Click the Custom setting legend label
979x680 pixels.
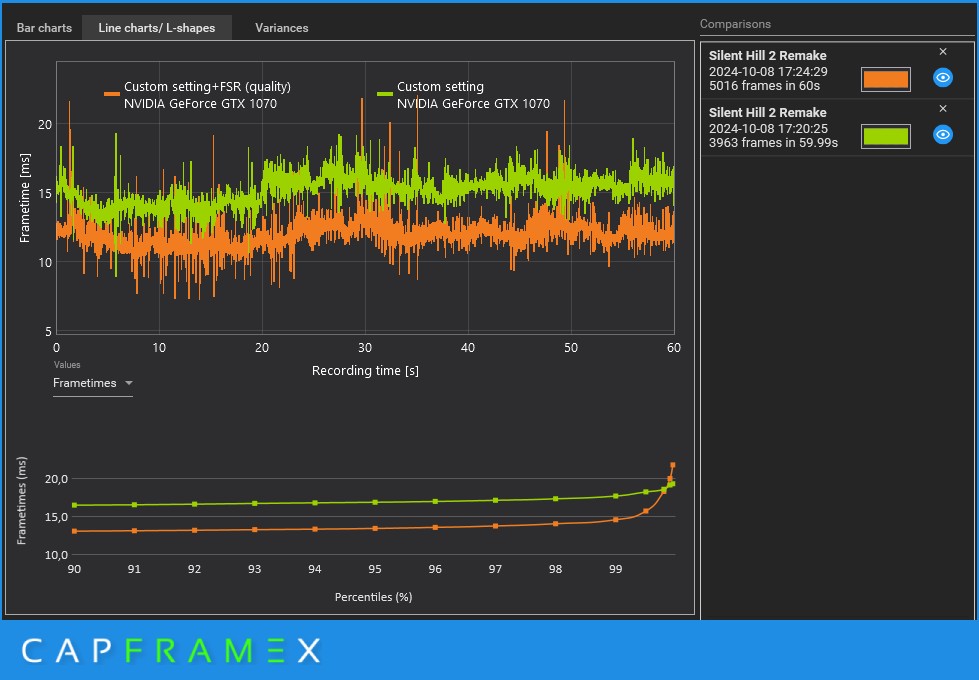pyautogui.click(x=440, y=87)
